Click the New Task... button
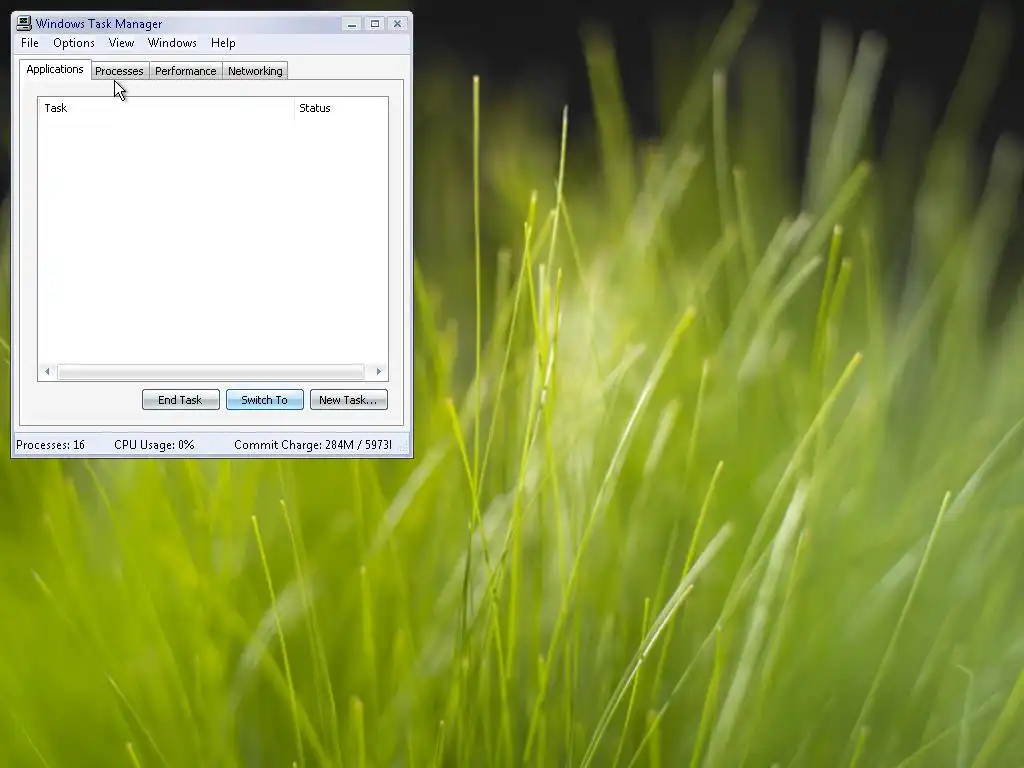Screen dimensions: 1024x768 pos(348,400)
